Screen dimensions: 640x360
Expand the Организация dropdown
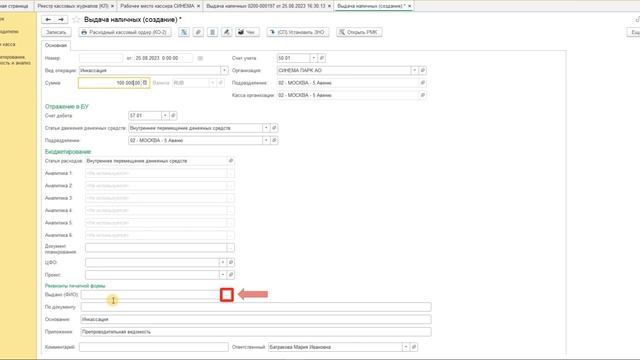(x=414, y=71)
